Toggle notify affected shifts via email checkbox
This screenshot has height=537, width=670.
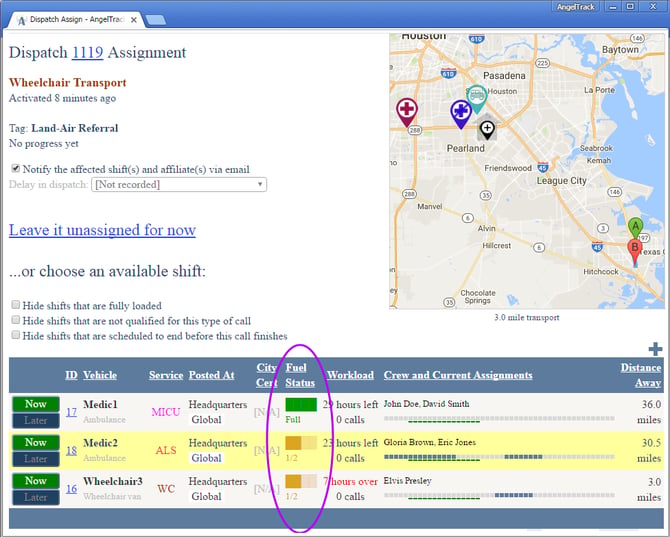pos(16,168)
